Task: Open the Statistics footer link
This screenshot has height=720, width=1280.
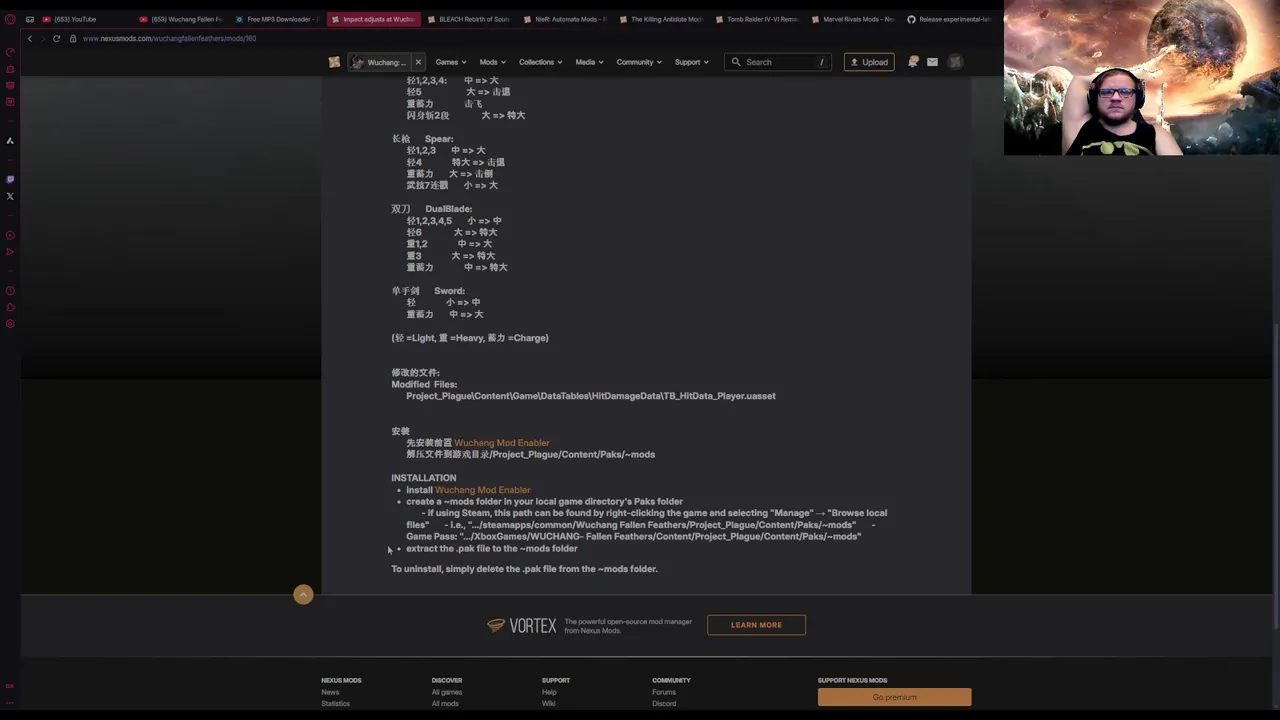Action: click(x=336, y=704)
